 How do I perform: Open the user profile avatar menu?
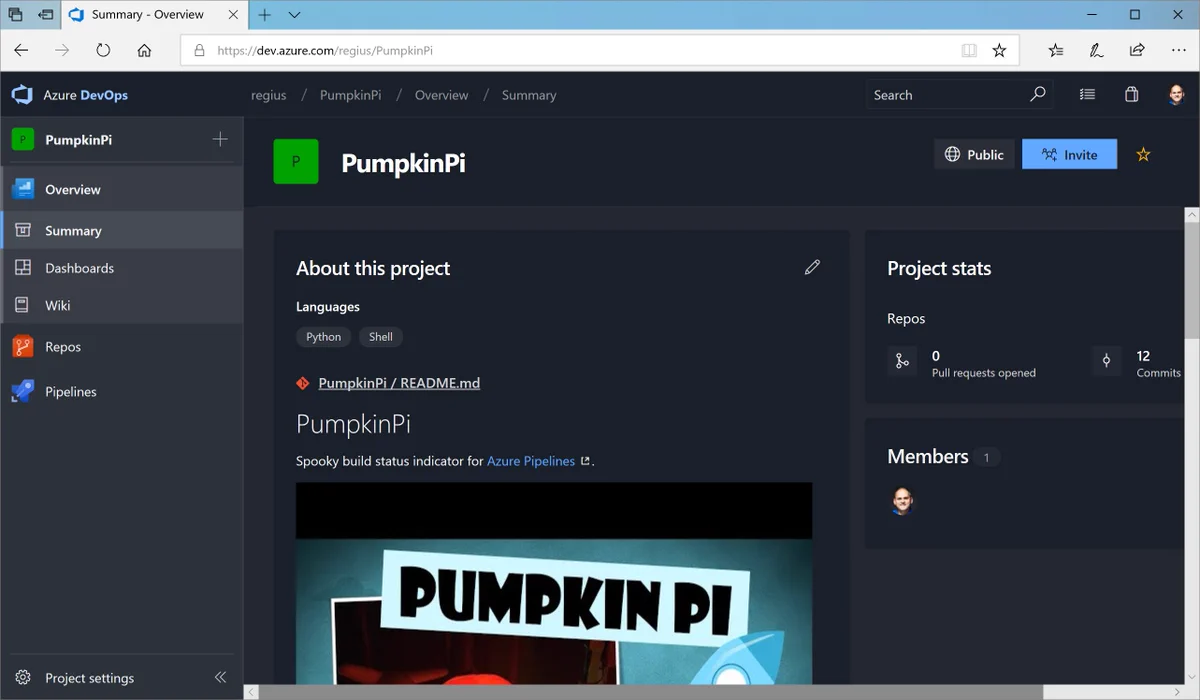click(x=1176, y=95)
